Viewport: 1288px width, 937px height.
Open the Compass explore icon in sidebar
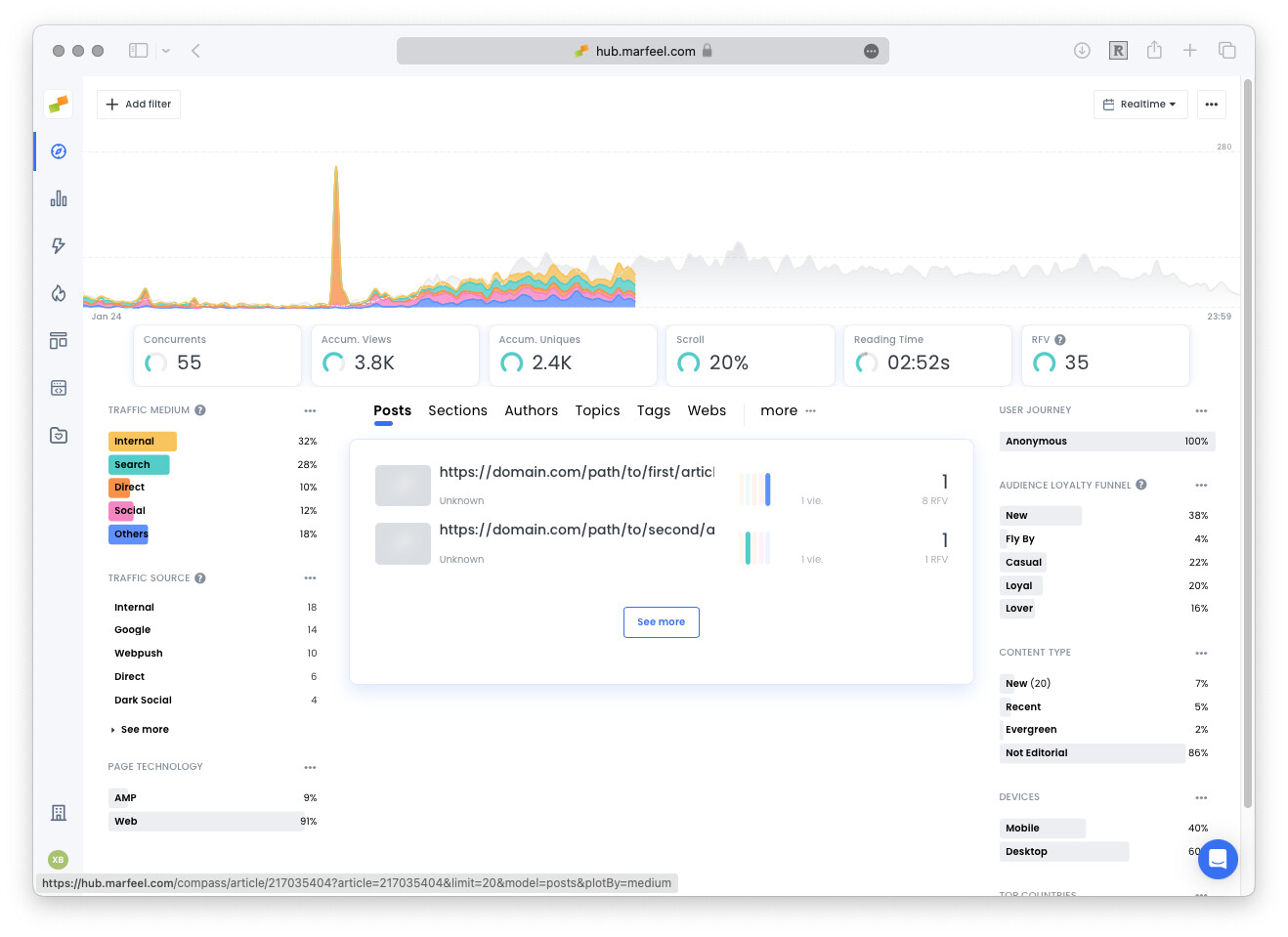point(59,151)
